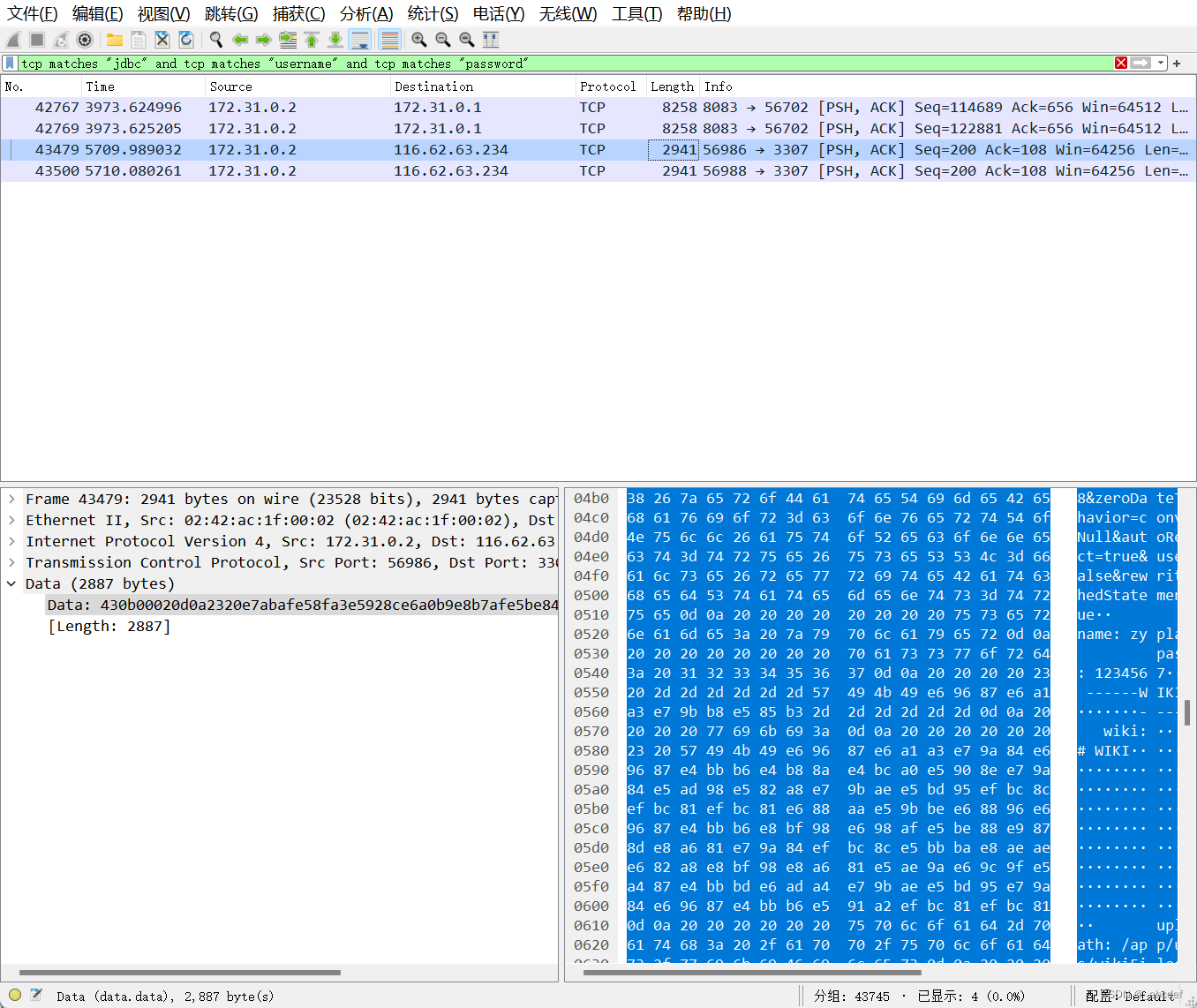Screen dimensions: 1197x1008
Task: Click the Go to specified packet icon
Action: [x=288, y=40]
